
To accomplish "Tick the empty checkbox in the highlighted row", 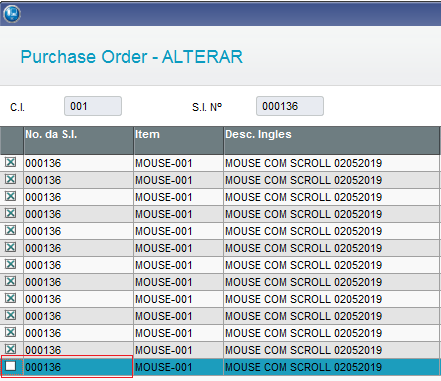I will pyautogui.click(x=11, y=366).
